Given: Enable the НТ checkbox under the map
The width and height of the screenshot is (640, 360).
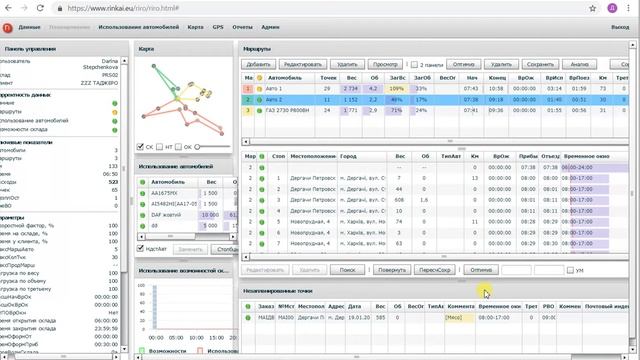Looking at the screenshot, I should pyautogui.click(x=160, y=147).
